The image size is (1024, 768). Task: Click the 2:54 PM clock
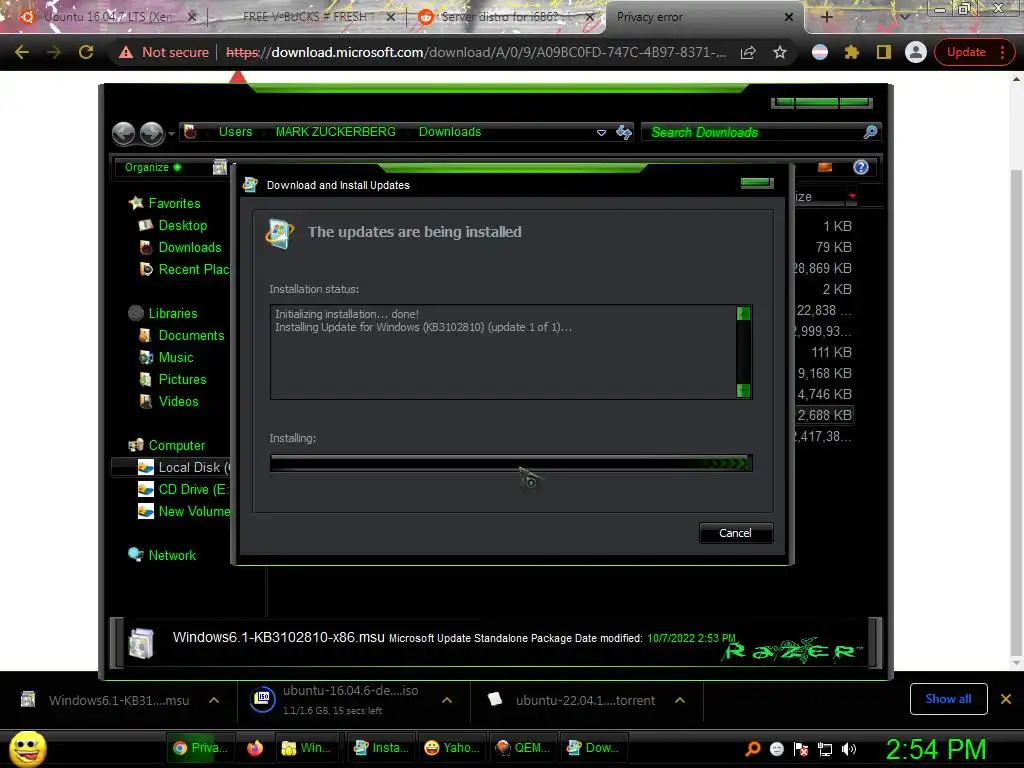[936, 749]
